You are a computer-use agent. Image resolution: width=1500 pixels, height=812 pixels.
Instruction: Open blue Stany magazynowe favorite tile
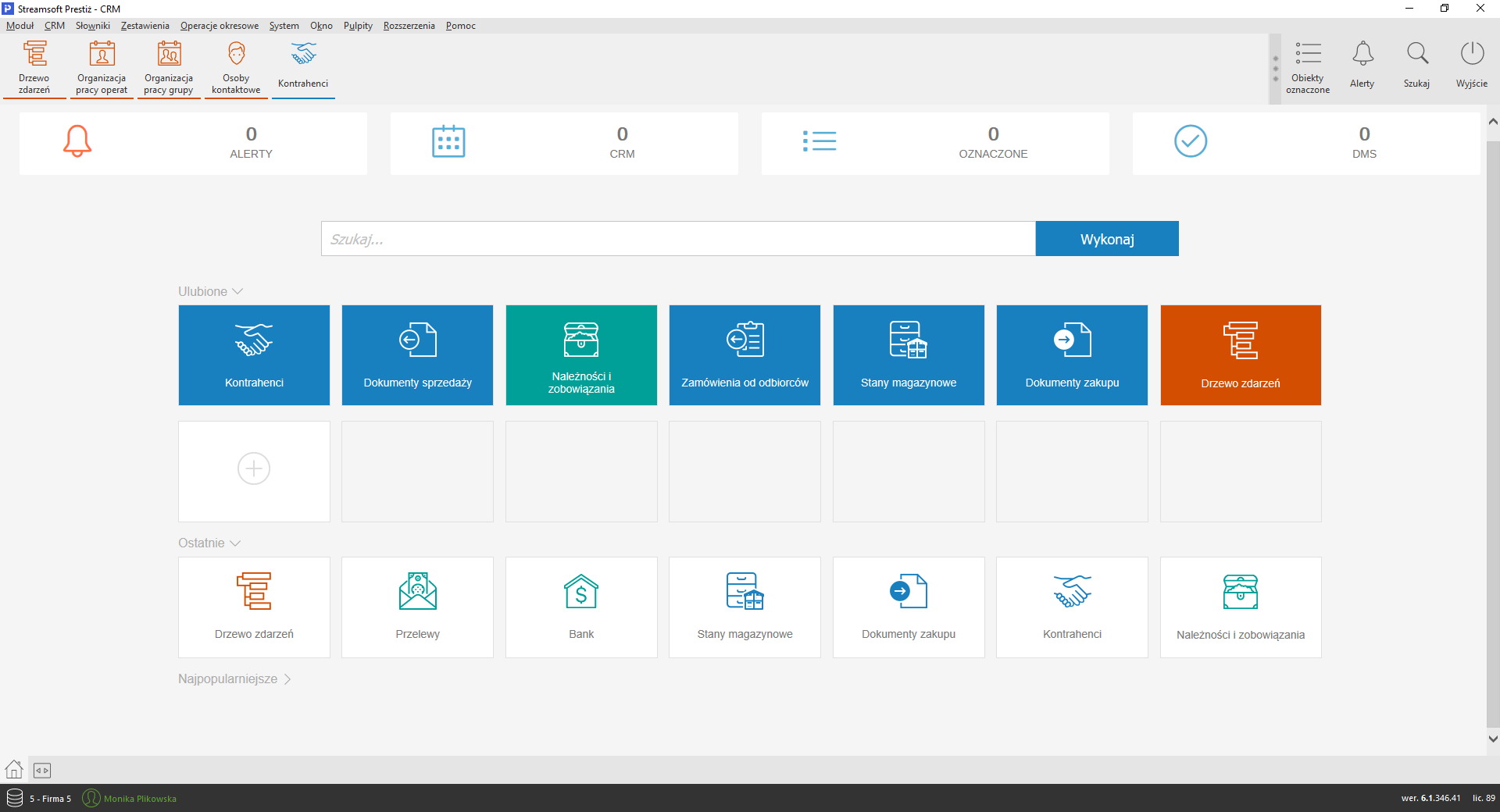click(909, 355)
